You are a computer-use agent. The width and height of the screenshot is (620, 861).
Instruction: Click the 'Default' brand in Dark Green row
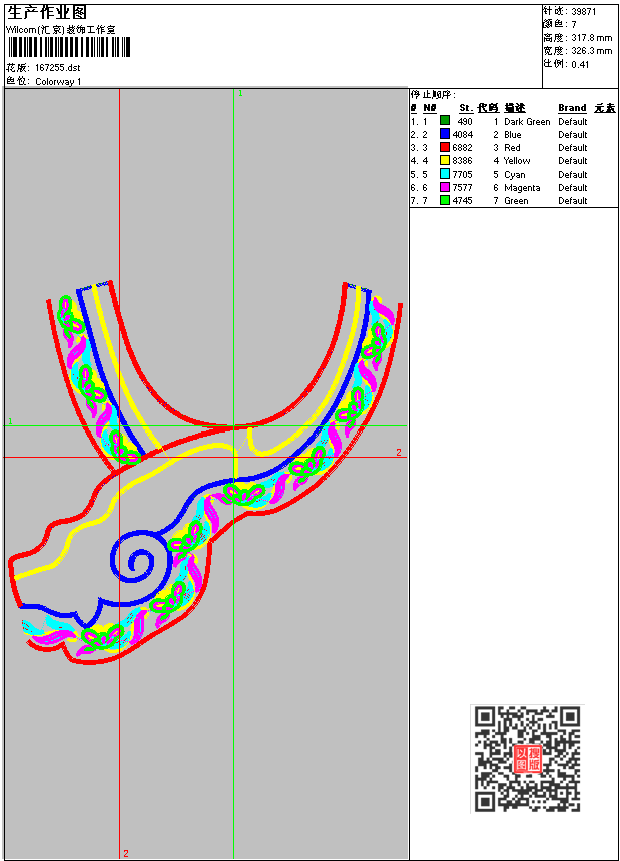pos(573,121)
